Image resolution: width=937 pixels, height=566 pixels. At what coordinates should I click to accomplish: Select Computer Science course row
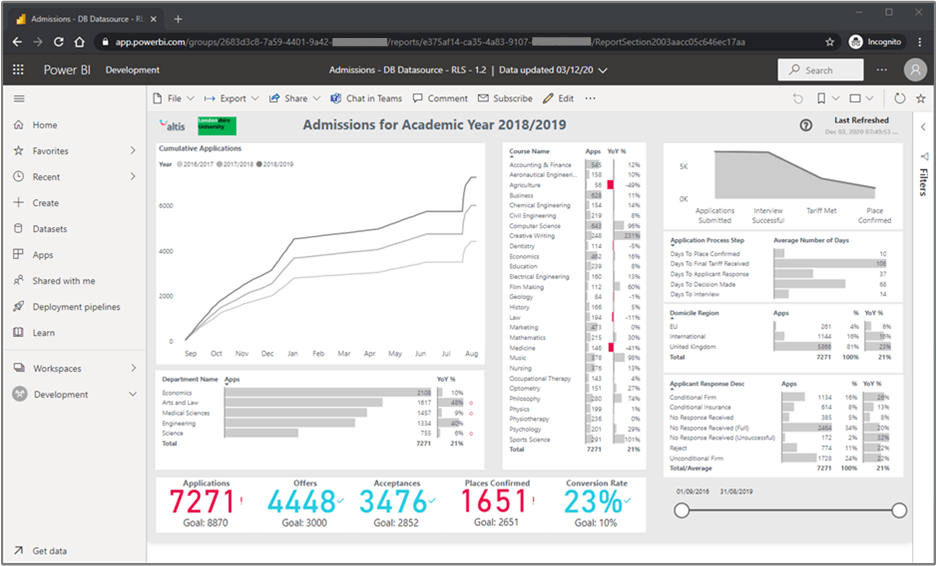tap(574, 226)
